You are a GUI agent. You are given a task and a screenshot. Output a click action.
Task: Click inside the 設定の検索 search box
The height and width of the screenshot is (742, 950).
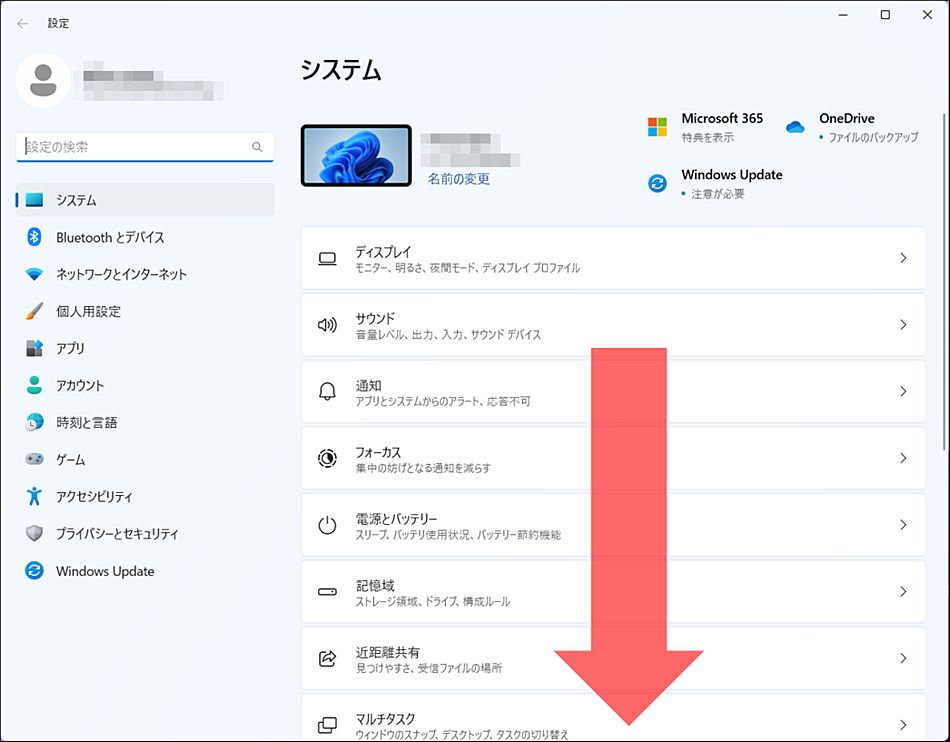(144, 146)
